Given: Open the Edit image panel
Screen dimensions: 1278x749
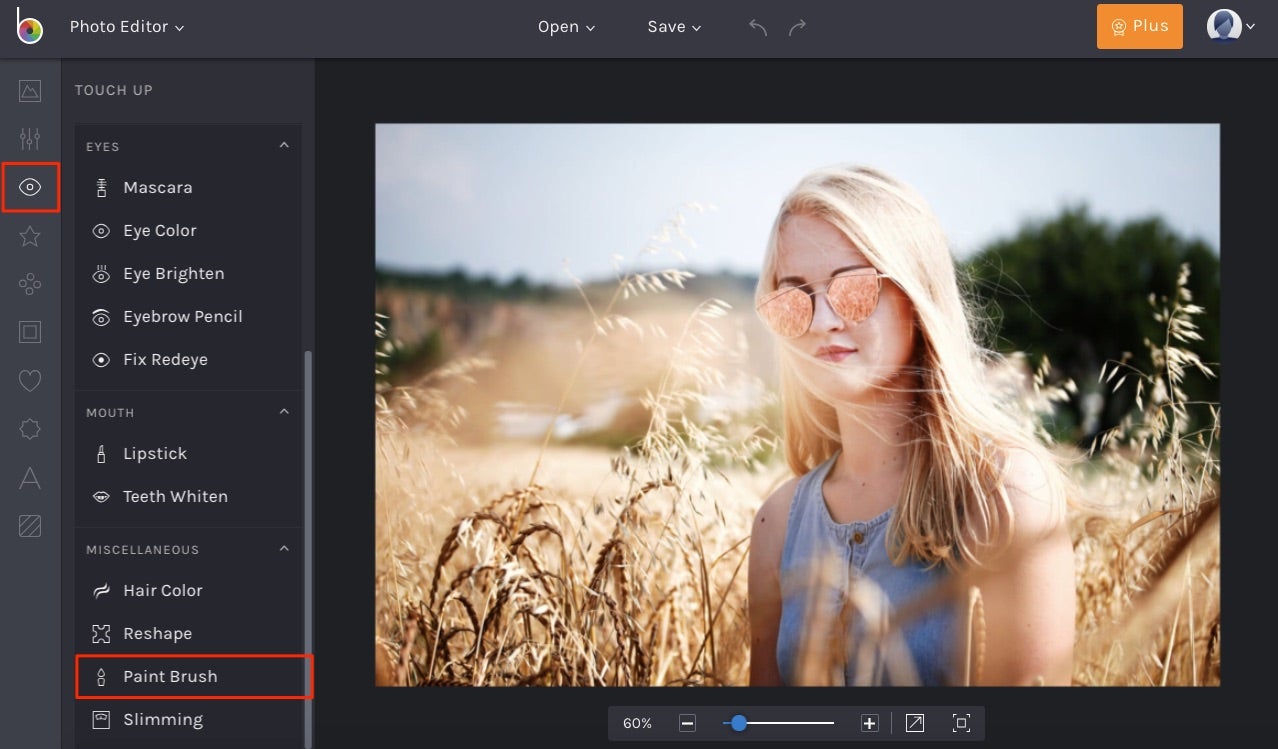Looking at the screenshot, I should pos(30,90).
